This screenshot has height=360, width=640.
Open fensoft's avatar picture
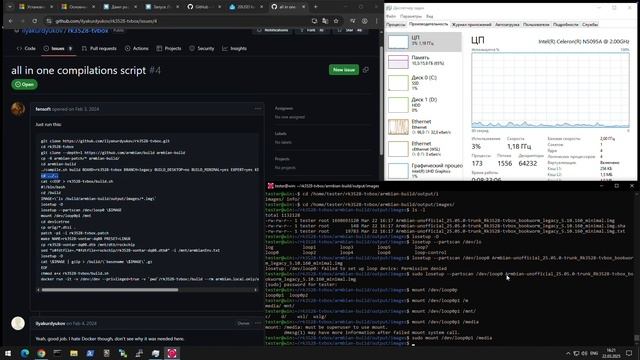coord(18,109)
